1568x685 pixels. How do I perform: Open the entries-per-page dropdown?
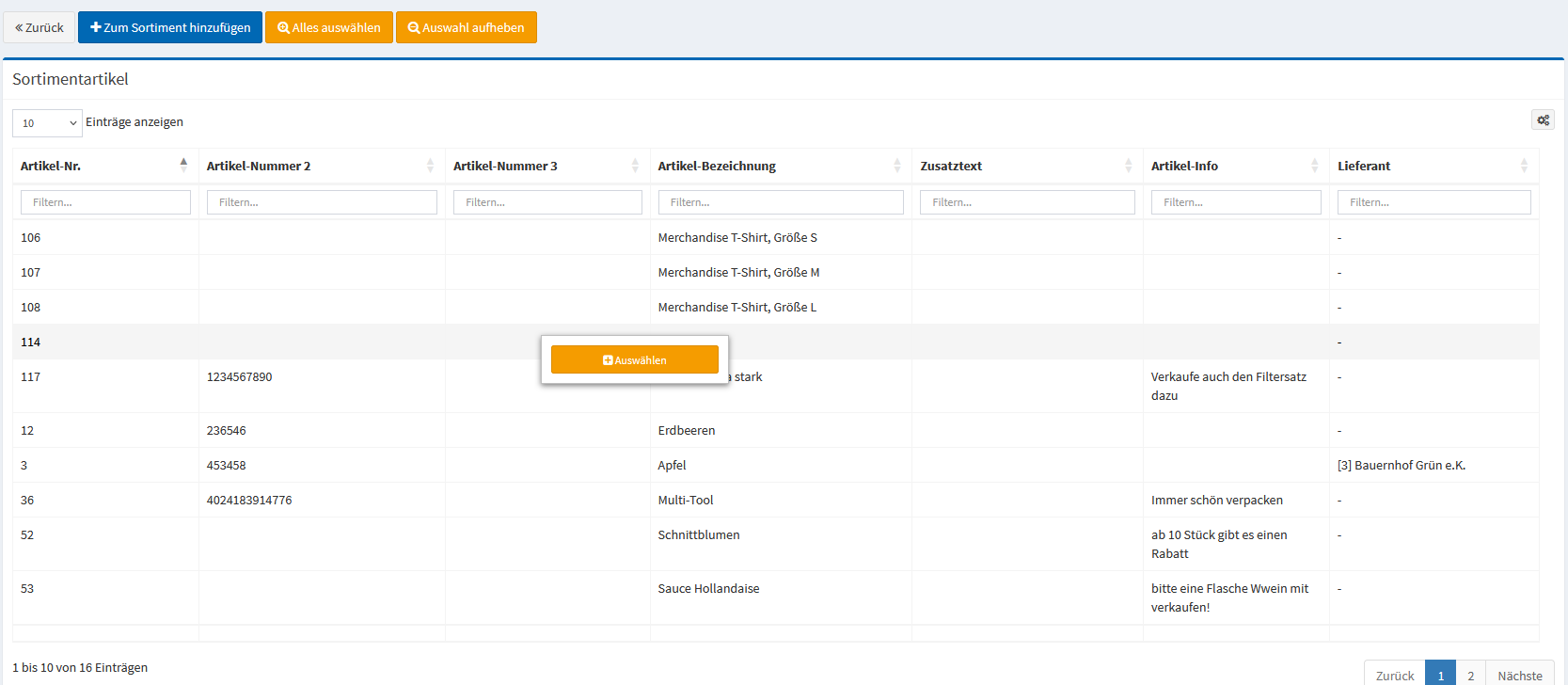click(47, 123)
